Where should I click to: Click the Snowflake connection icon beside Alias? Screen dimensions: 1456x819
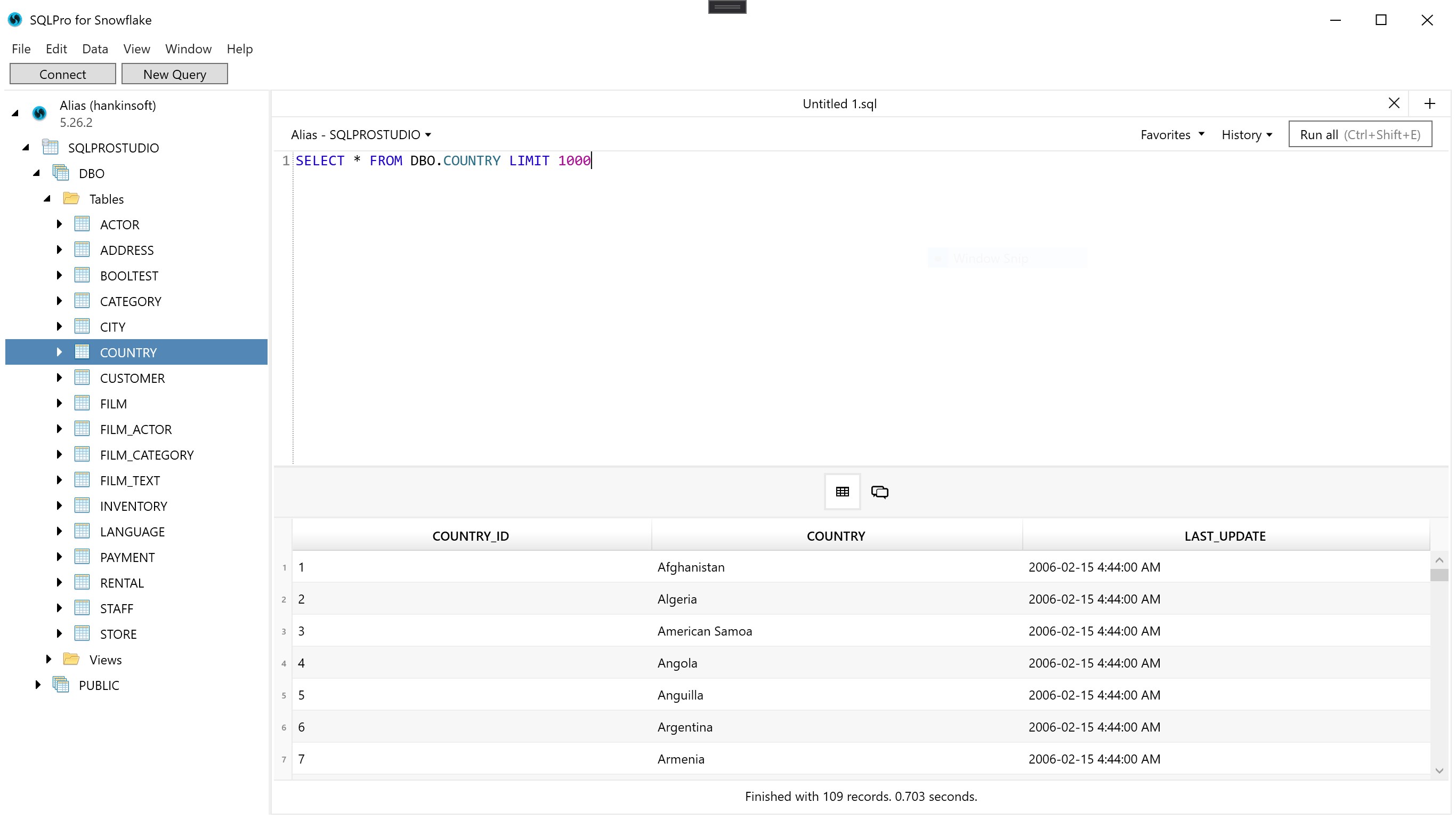coord(39,113)
